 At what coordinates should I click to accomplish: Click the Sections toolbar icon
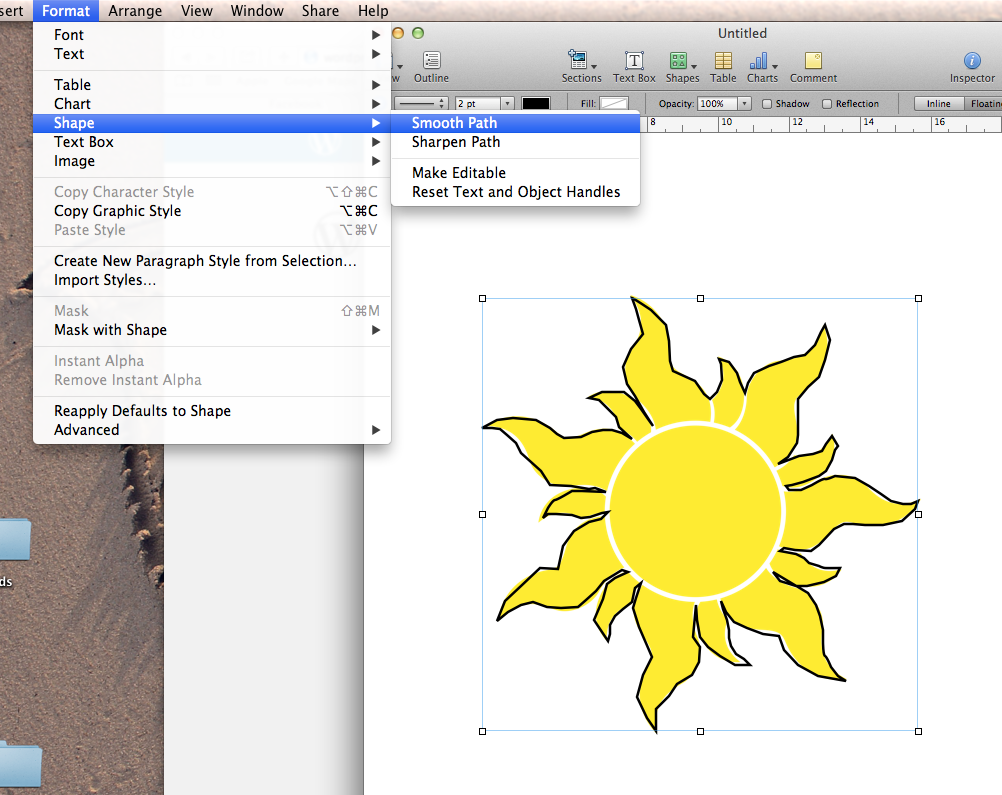[580, 62]
